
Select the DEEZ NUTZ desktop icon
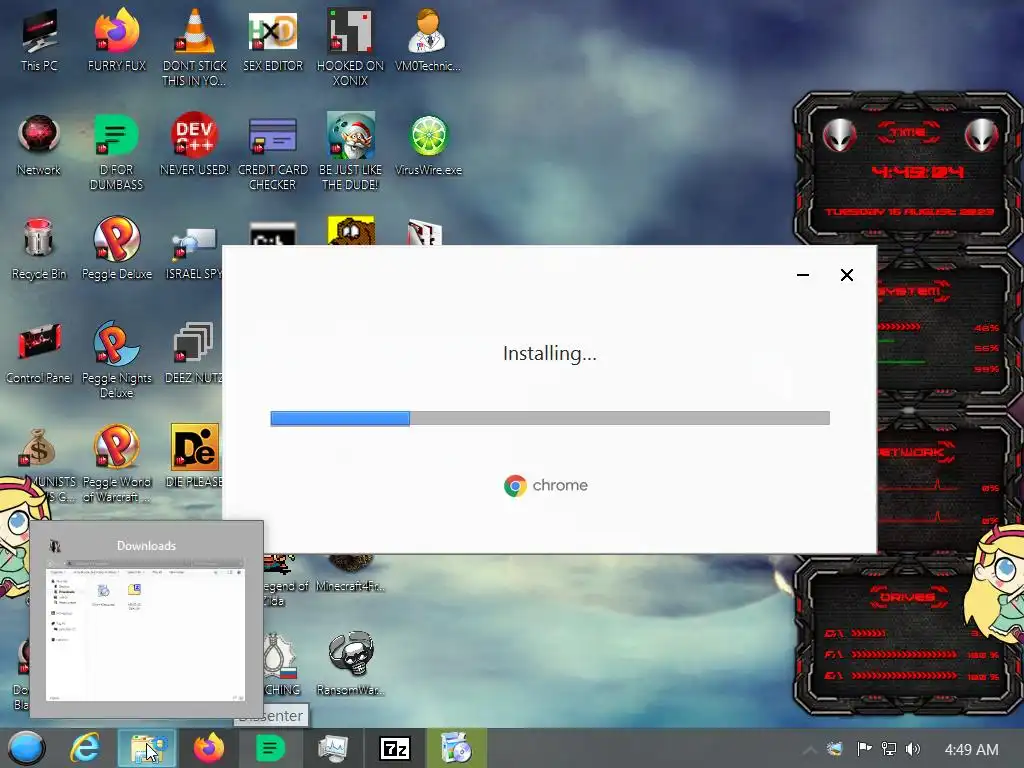coord(194,353)
